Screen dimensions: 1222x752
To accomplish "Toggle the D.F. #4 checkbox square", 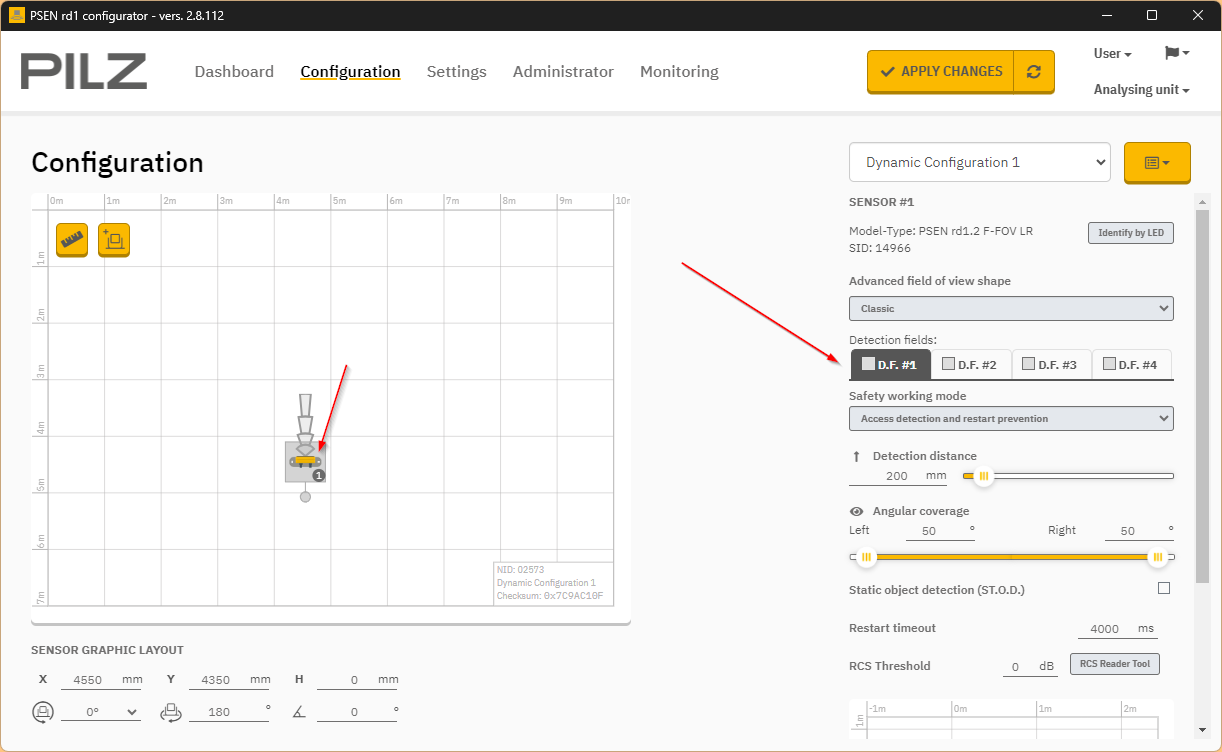I will [1109, 364].
